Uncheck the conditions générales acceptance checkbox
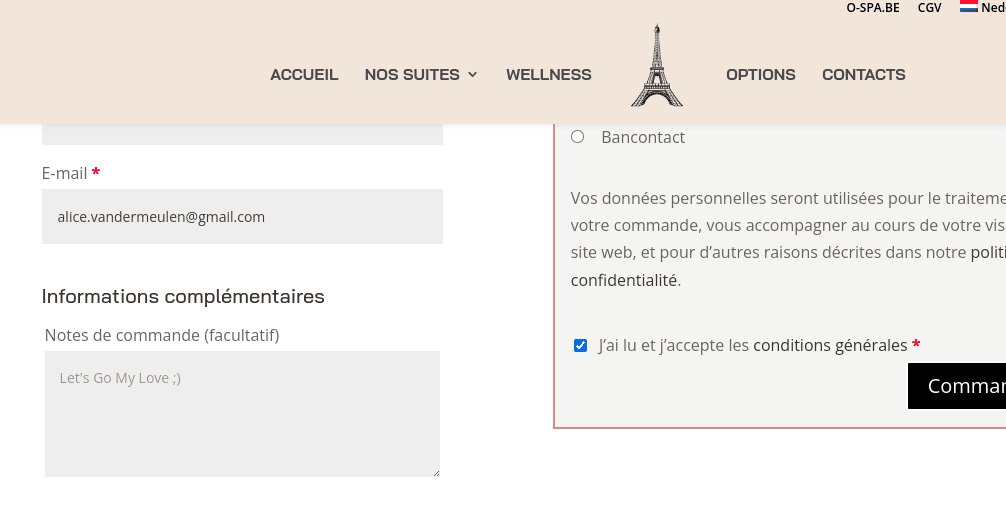 (580, 345)
